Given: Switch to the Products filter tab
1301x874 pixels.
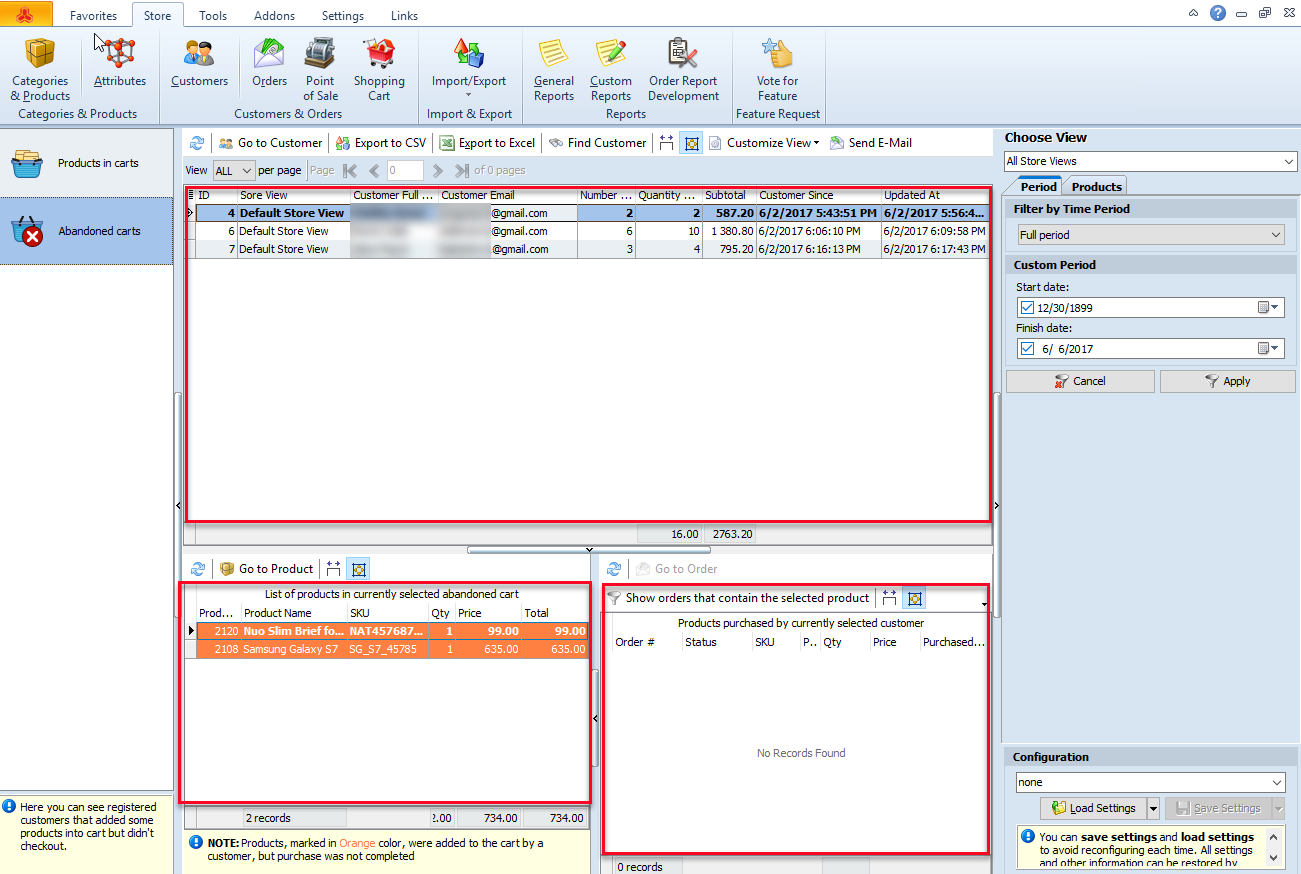Looking at the screenshot, I should [x=1096, y=187].
